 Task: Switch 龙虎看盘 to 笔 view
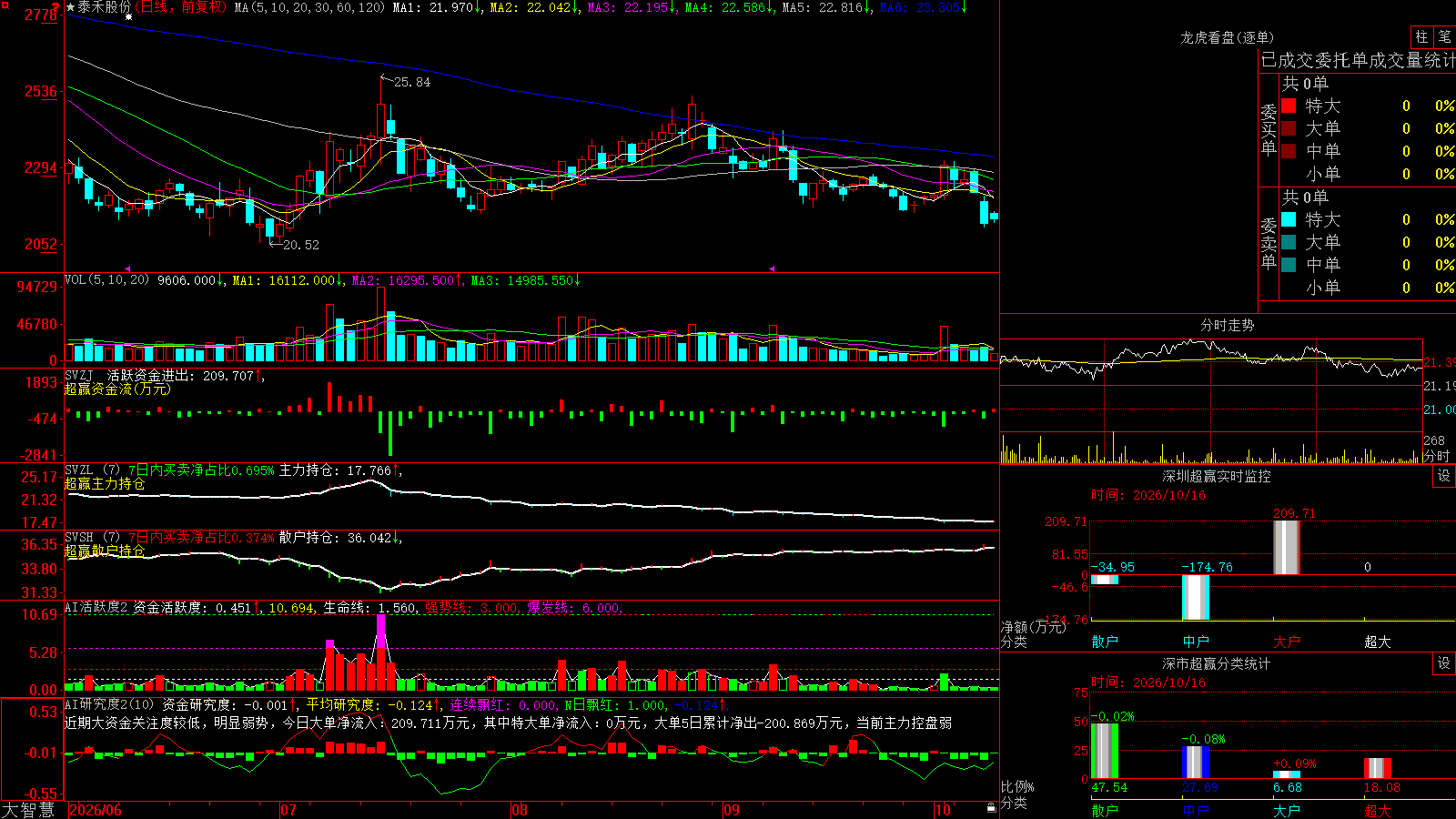[x=1444, y=37]
